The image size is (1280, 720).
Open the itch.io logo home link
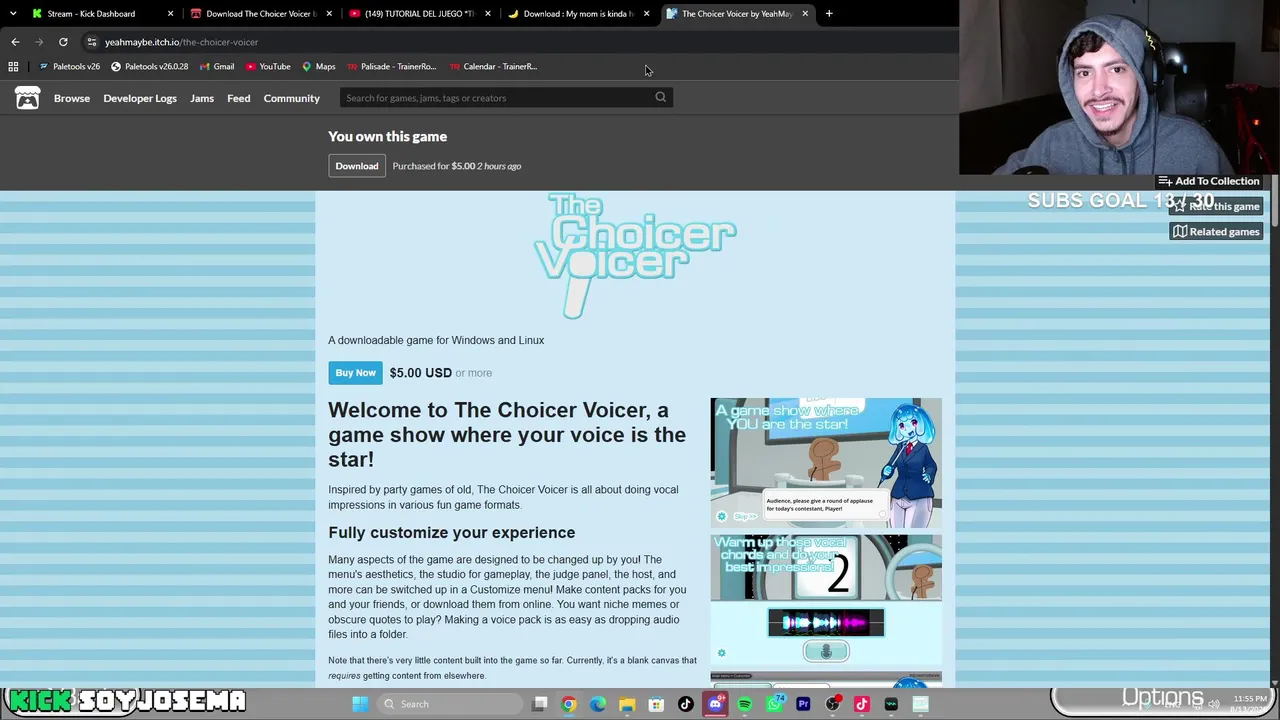pyautogui.click(x=27, y=98)
